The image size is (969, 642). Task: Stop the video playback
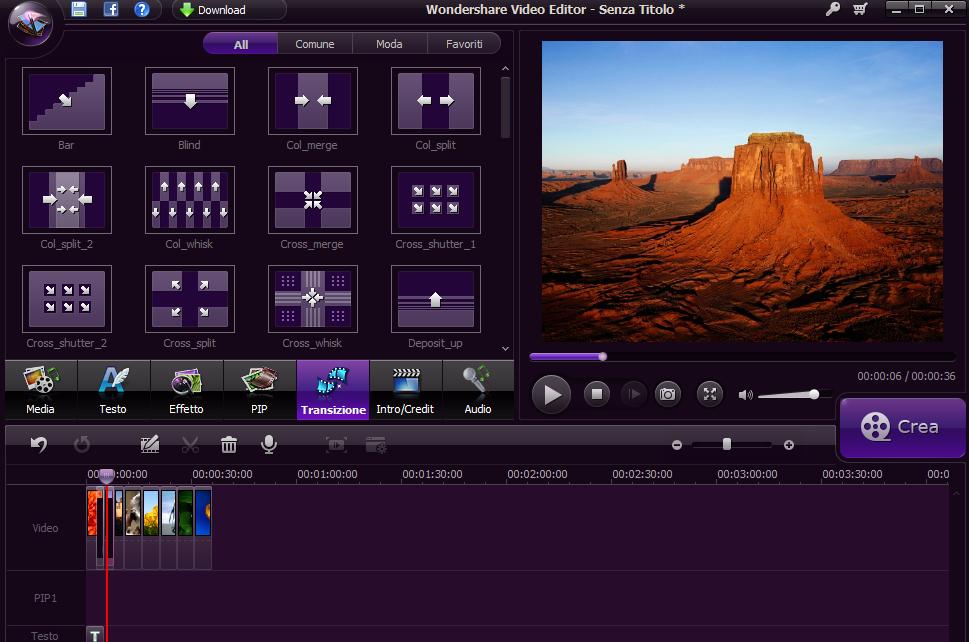pyautogui.click(x=597, y=394)
